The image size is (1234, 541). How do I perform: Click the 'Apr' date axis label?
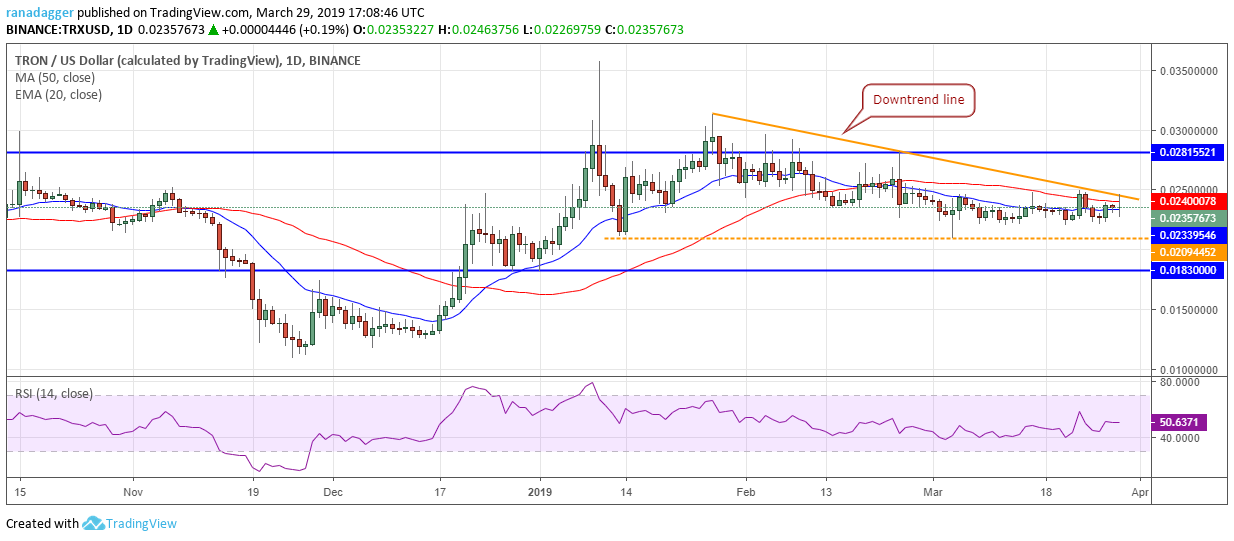tap(1141, 493)
